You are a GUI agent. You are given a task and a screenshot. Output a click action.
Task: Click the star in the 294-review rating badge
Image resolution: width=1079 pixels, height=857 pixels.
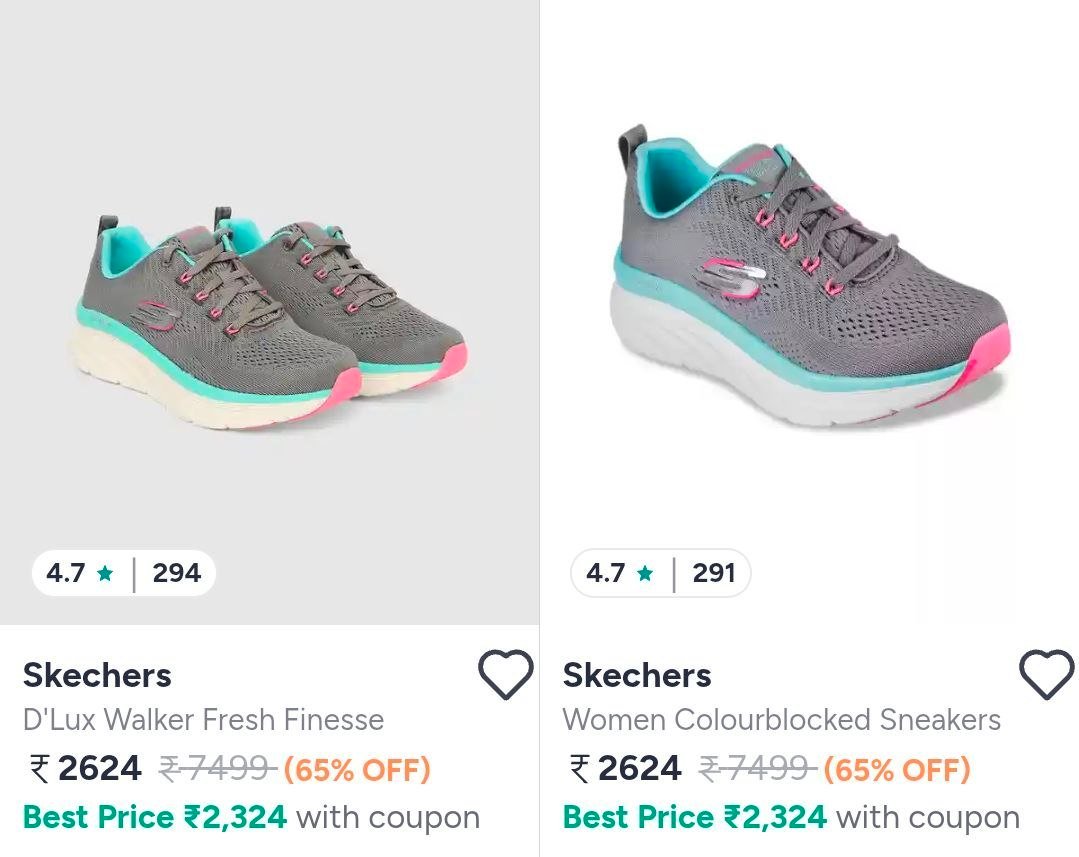click(x=105, y=574)
